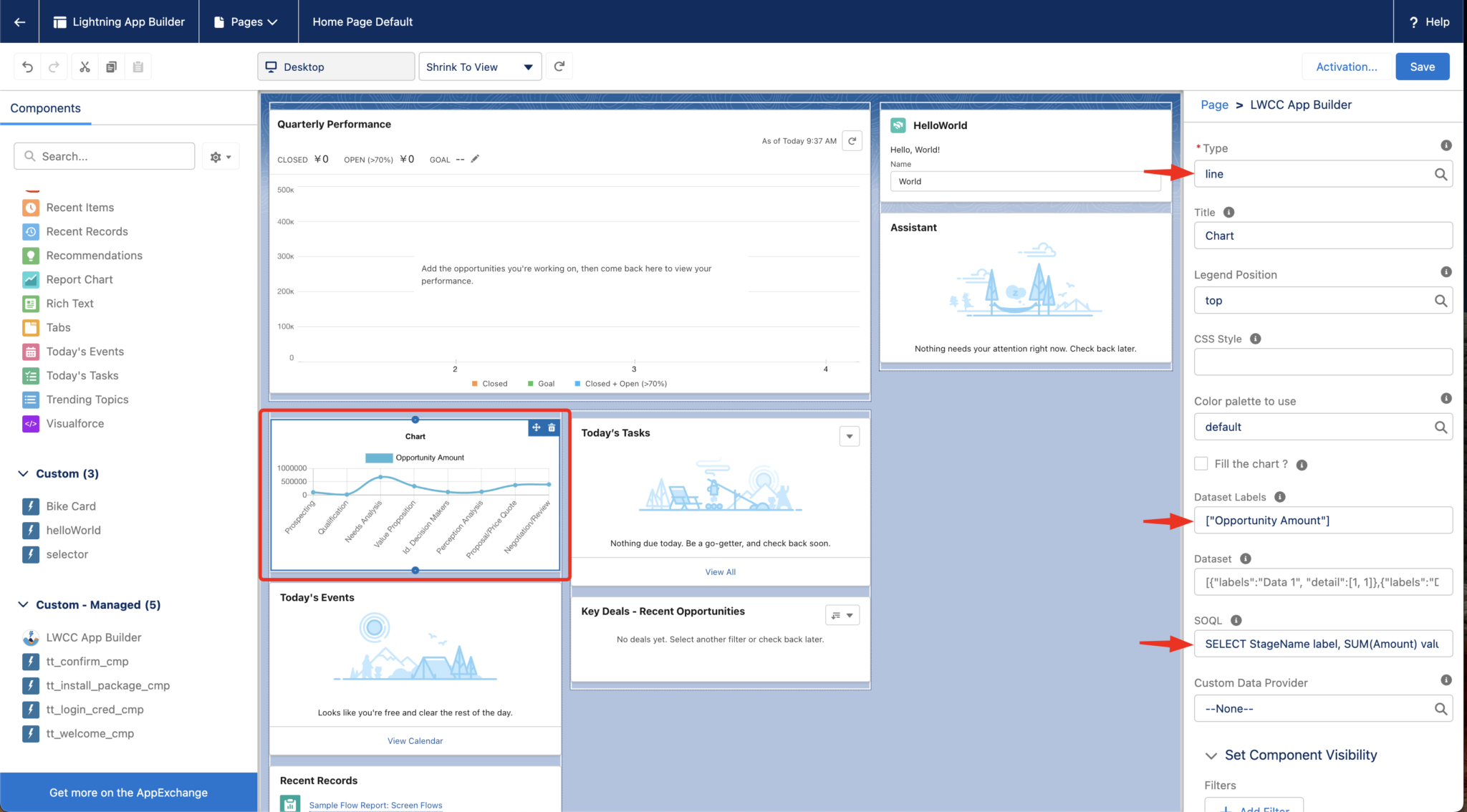Select the Visualforce component icon
Viewport: 1467px width, 812px height.
click(31, 423)
